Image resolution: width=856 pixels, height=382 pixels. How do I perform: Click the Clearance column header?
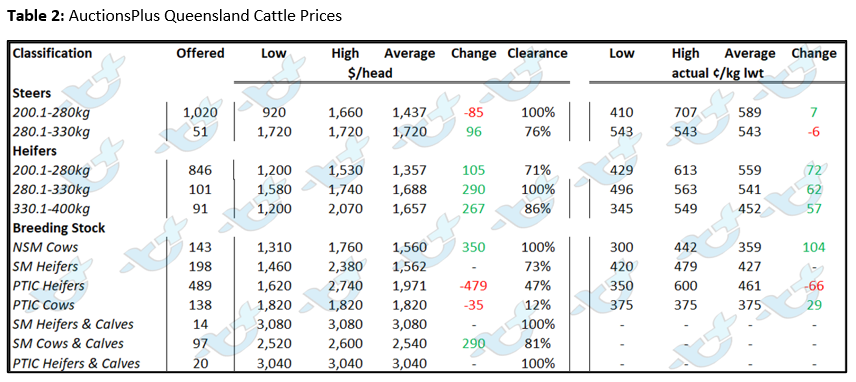pos(537,53)
